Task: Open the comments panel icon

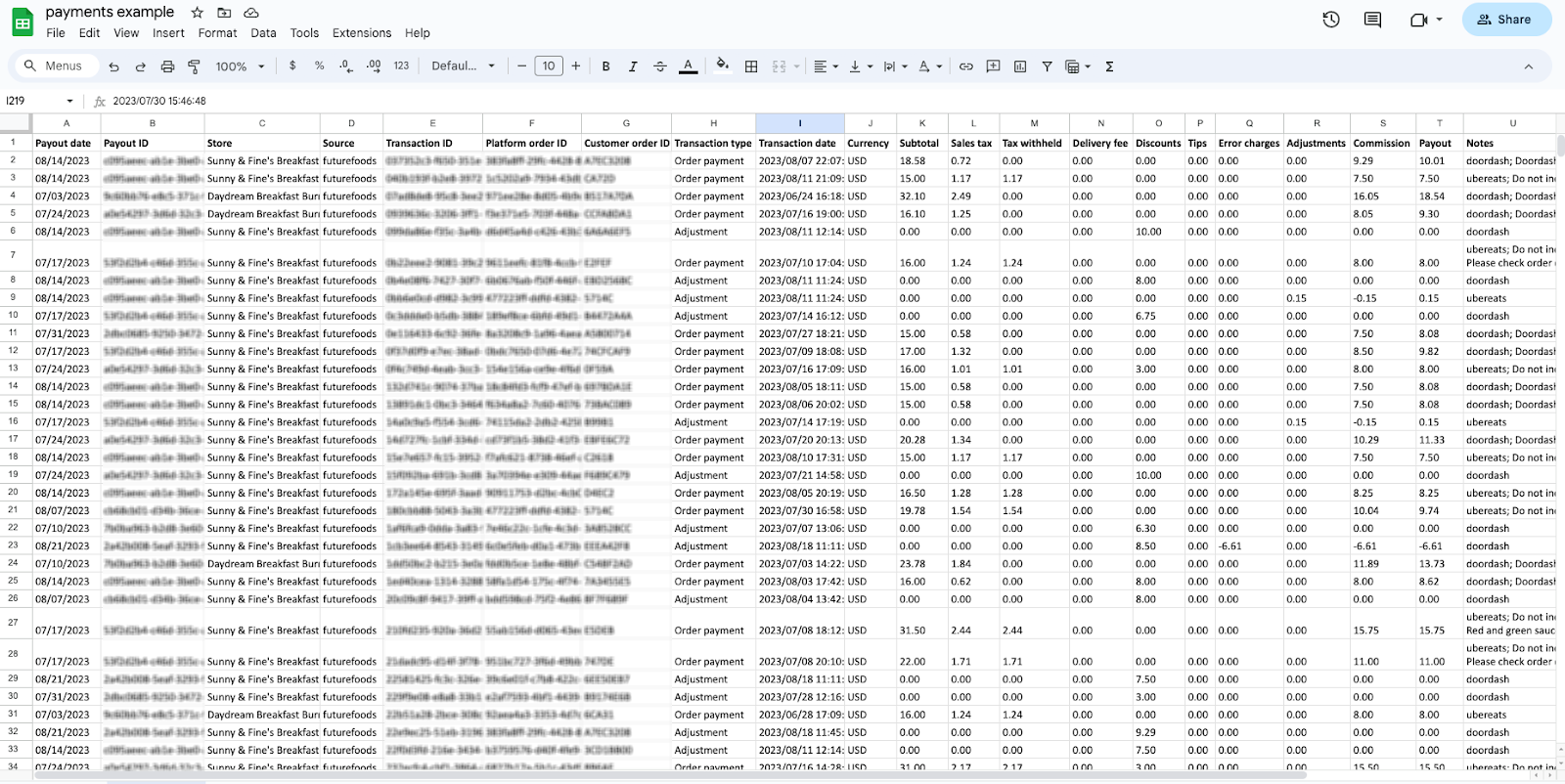Action: [1372, 20]
